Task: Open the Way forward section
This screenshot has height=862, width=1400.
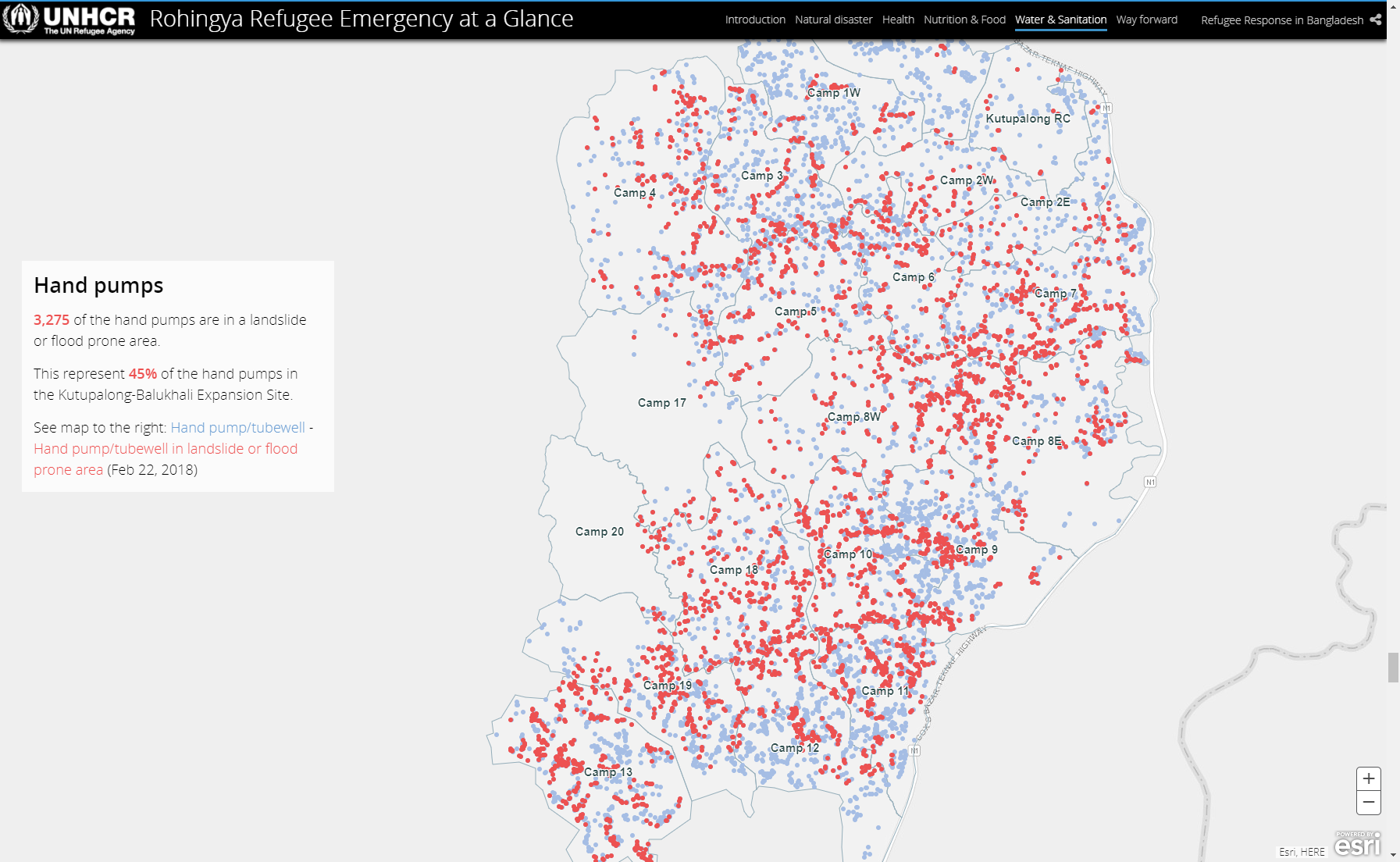Action: coord(1146,20)
